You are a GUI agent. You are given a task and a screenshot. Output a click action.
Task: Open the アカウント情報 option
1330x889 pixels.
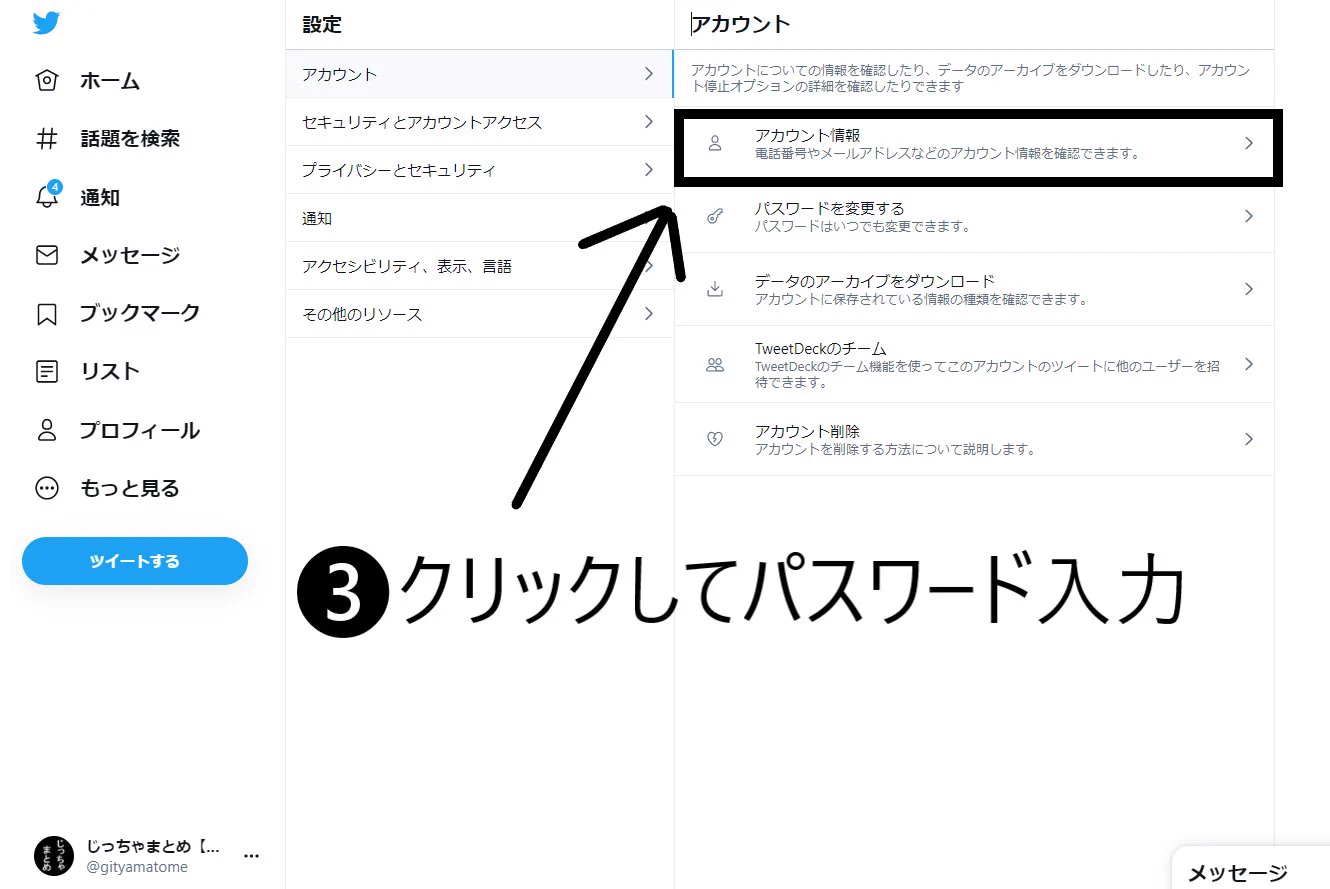click(975, 144)
